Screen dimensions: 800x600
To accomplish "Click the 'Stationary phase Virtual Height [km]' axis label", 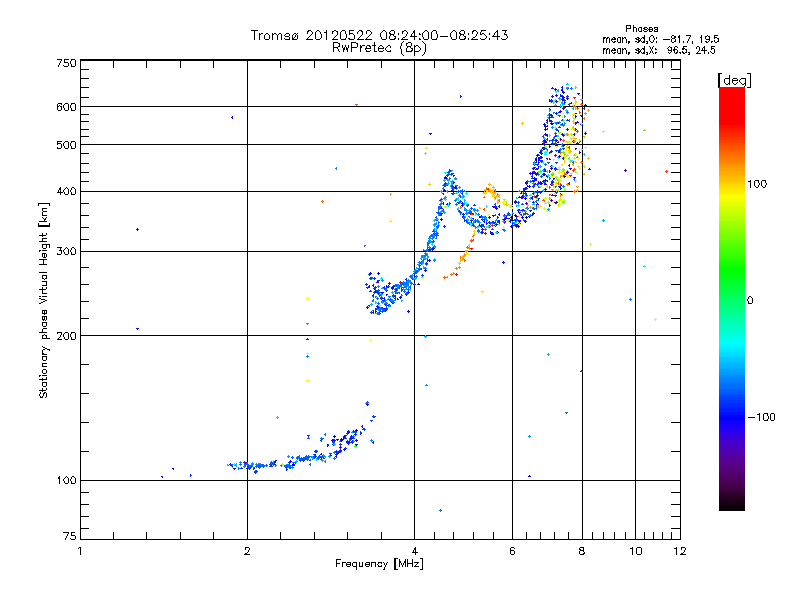I will [44, 301].
